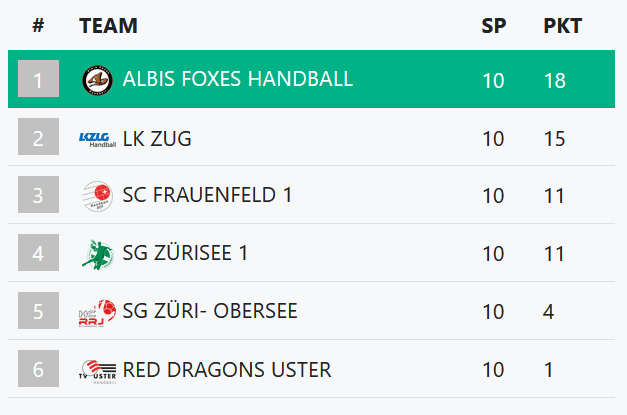Click the LK Zug Handball logo
Screen dimensions: 627x415
98,140
